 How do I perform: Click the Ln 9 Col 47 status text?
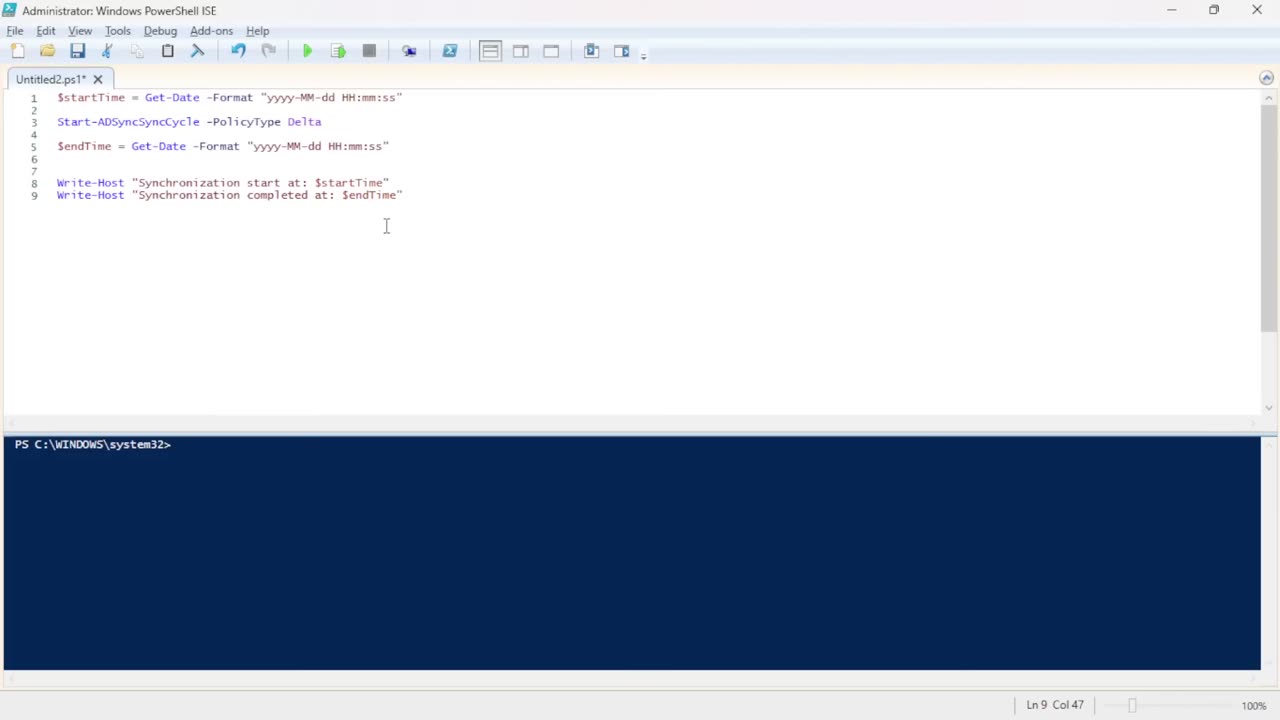(1055, 705)
